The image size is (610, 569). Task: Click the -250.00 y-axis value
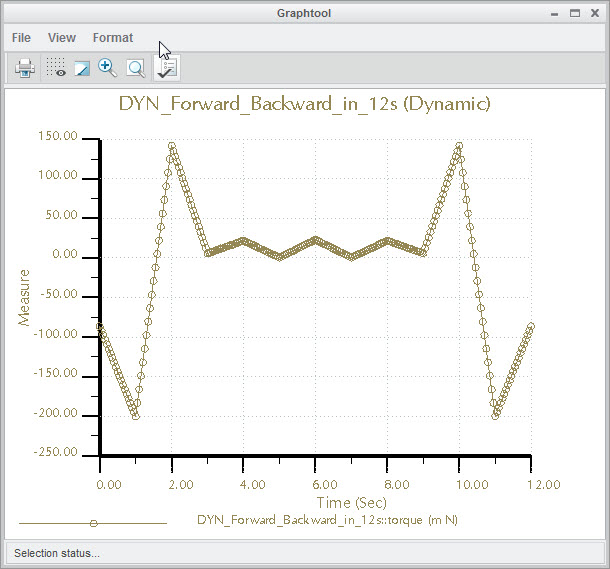click(55, 452)
